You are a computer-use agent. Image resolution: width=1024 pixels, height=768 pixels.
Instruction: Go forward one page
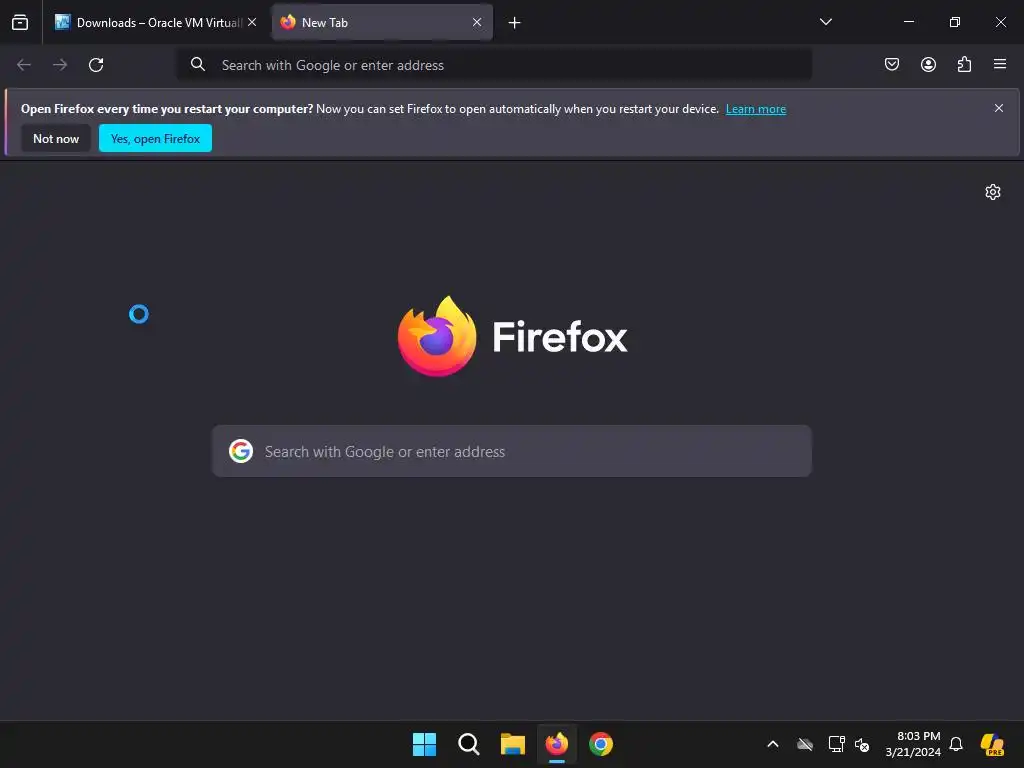tap(60, 65)
